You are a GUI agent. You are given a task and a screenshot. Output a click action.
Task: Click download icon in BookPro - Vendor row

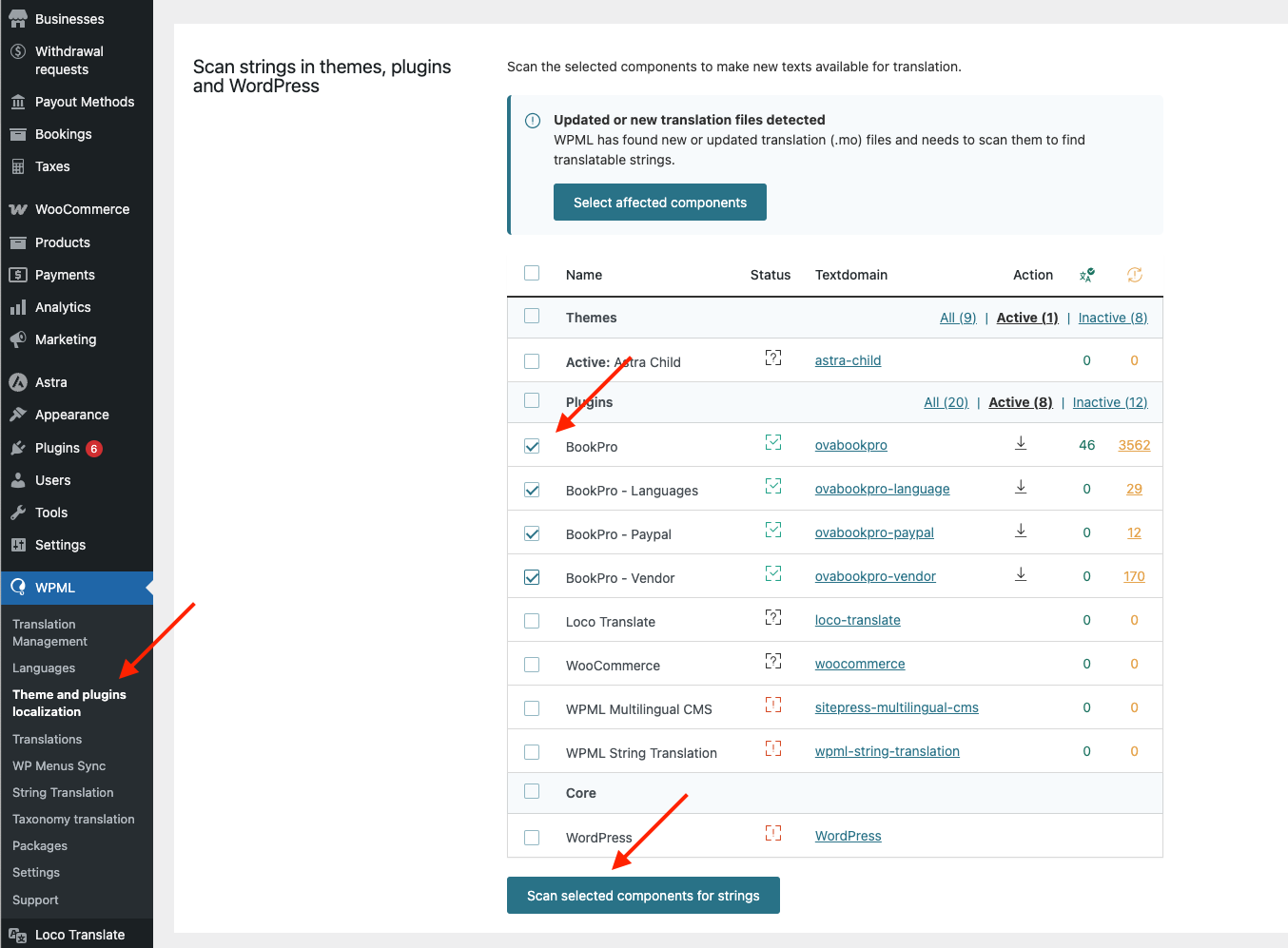click(x=1021, y=574)
